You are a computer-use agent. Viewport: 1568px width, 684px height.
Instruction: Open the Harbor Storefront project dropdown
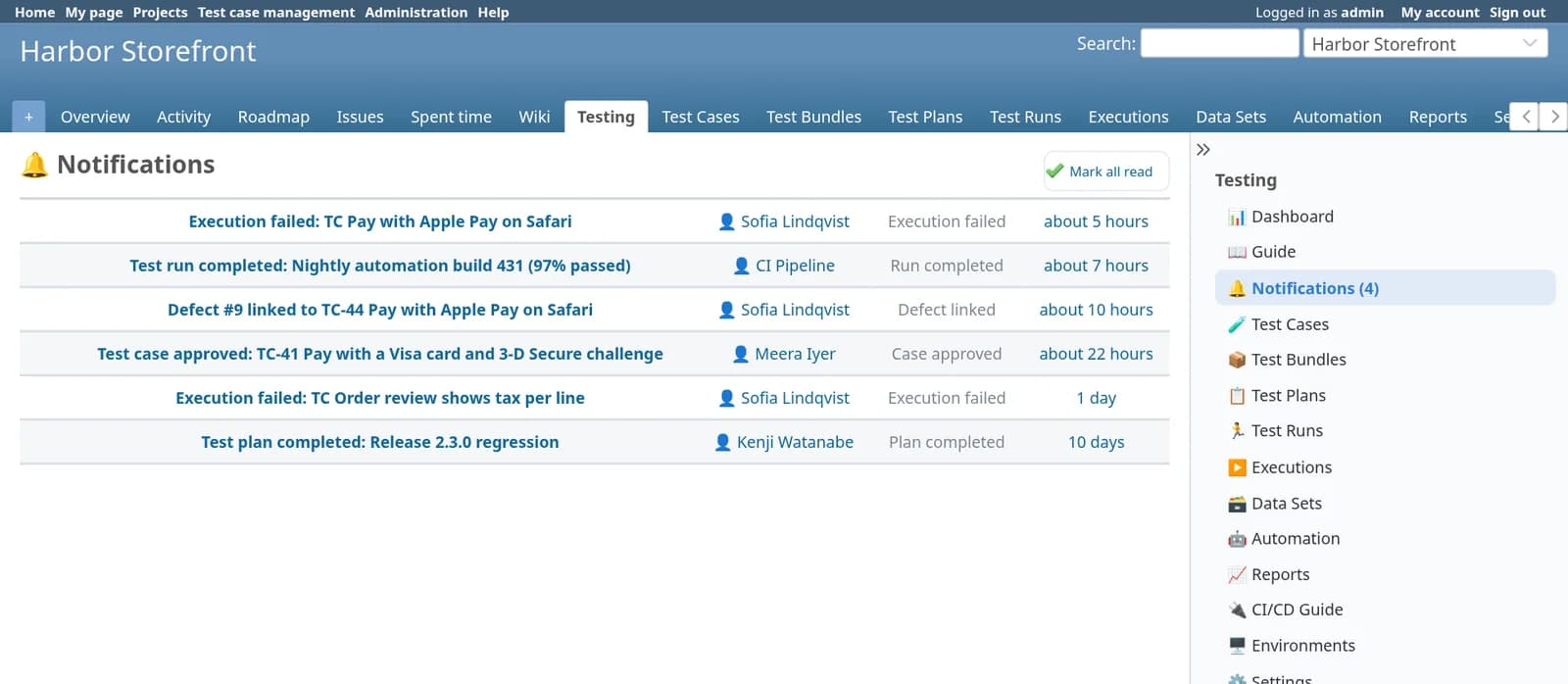[x=1425, y=44]
